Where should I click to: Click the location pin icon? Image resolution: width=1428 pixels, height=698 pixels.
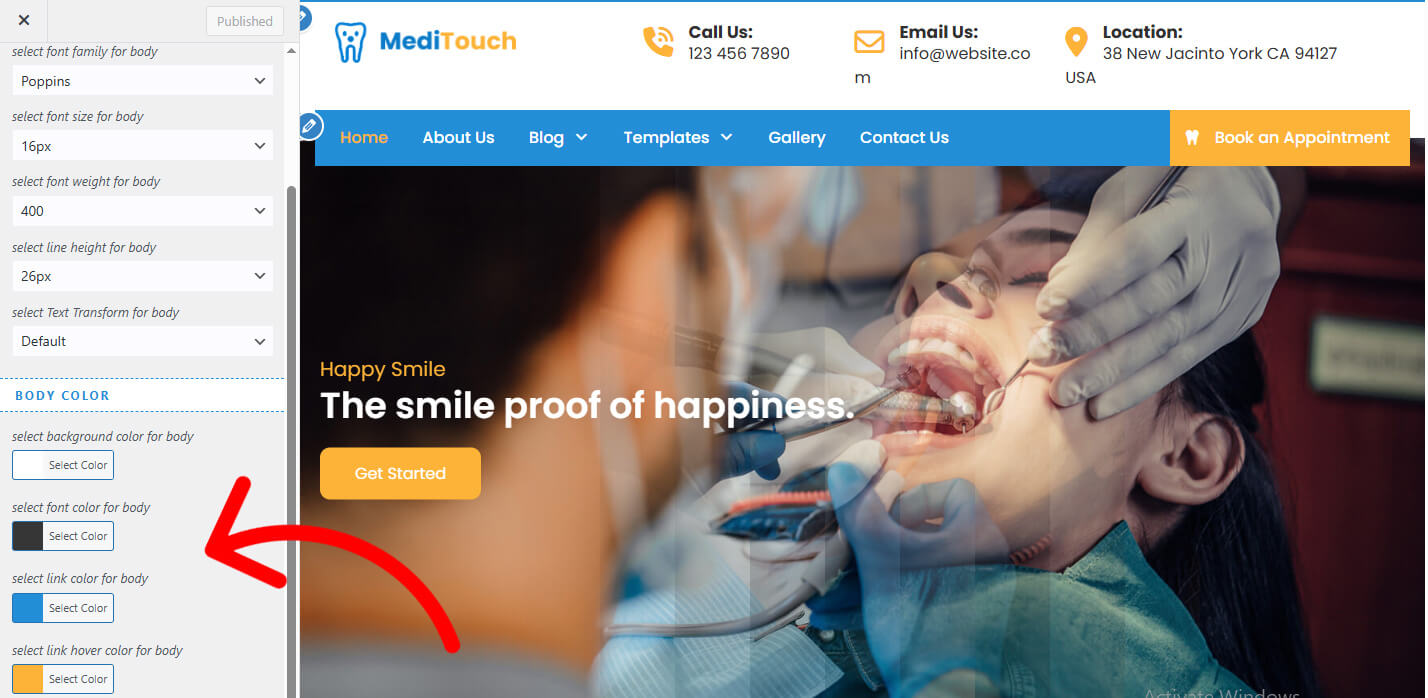[x=1076, y=42]
